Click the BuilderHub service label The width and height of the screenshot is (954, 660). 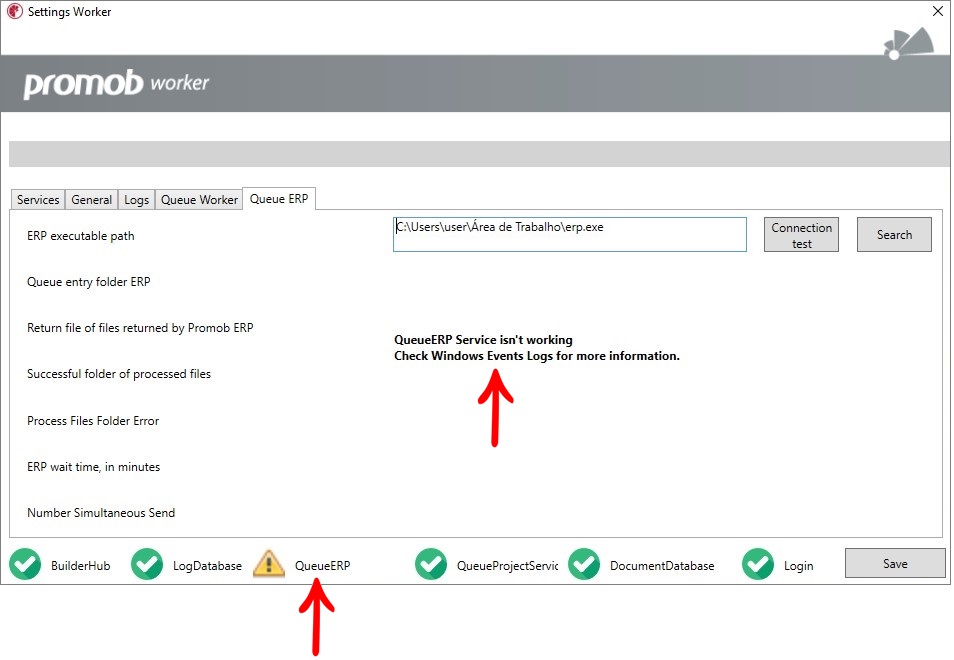coord(80,566)
